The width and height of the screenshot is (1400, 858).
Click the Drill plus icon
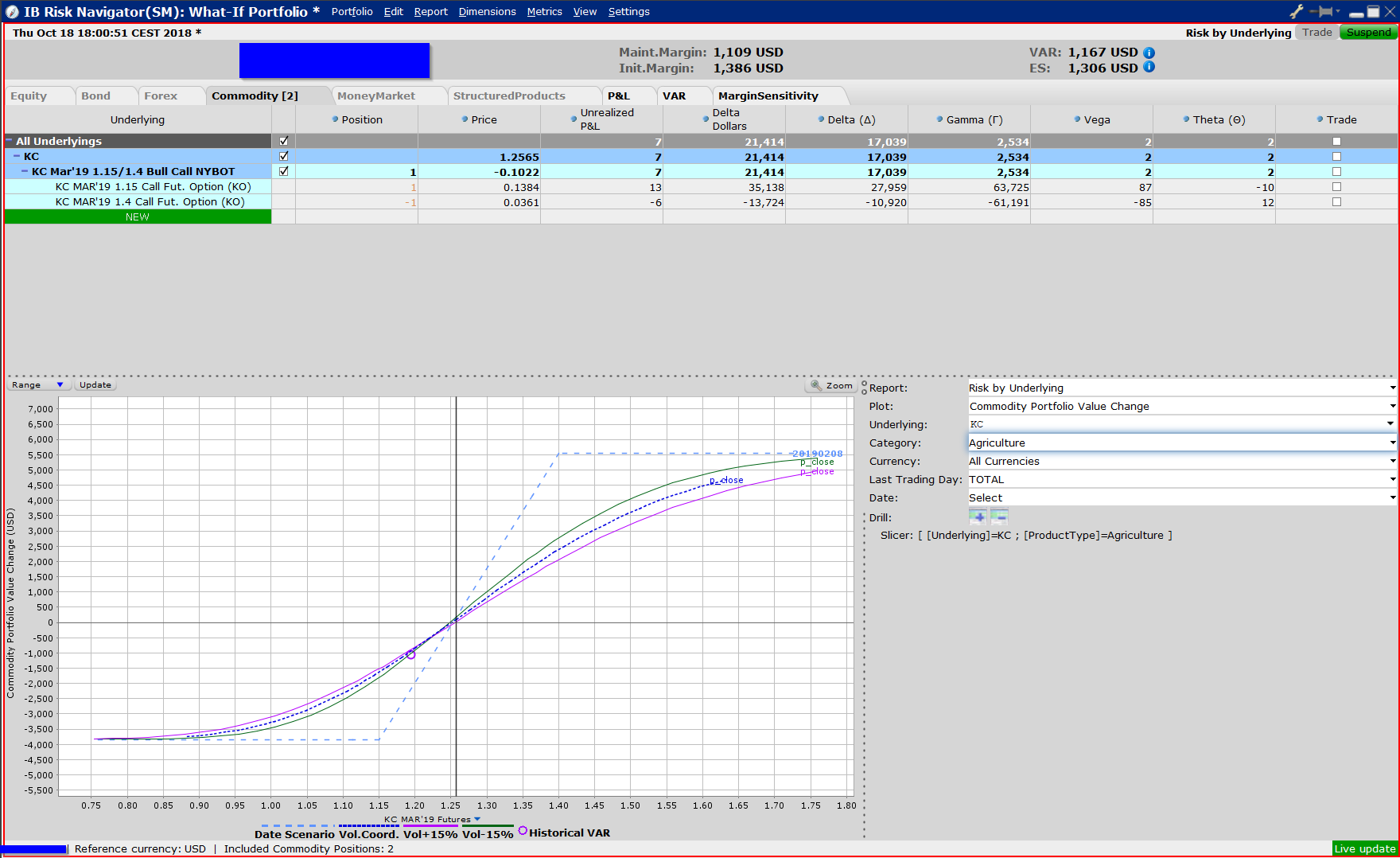click(x=978, y=517)
